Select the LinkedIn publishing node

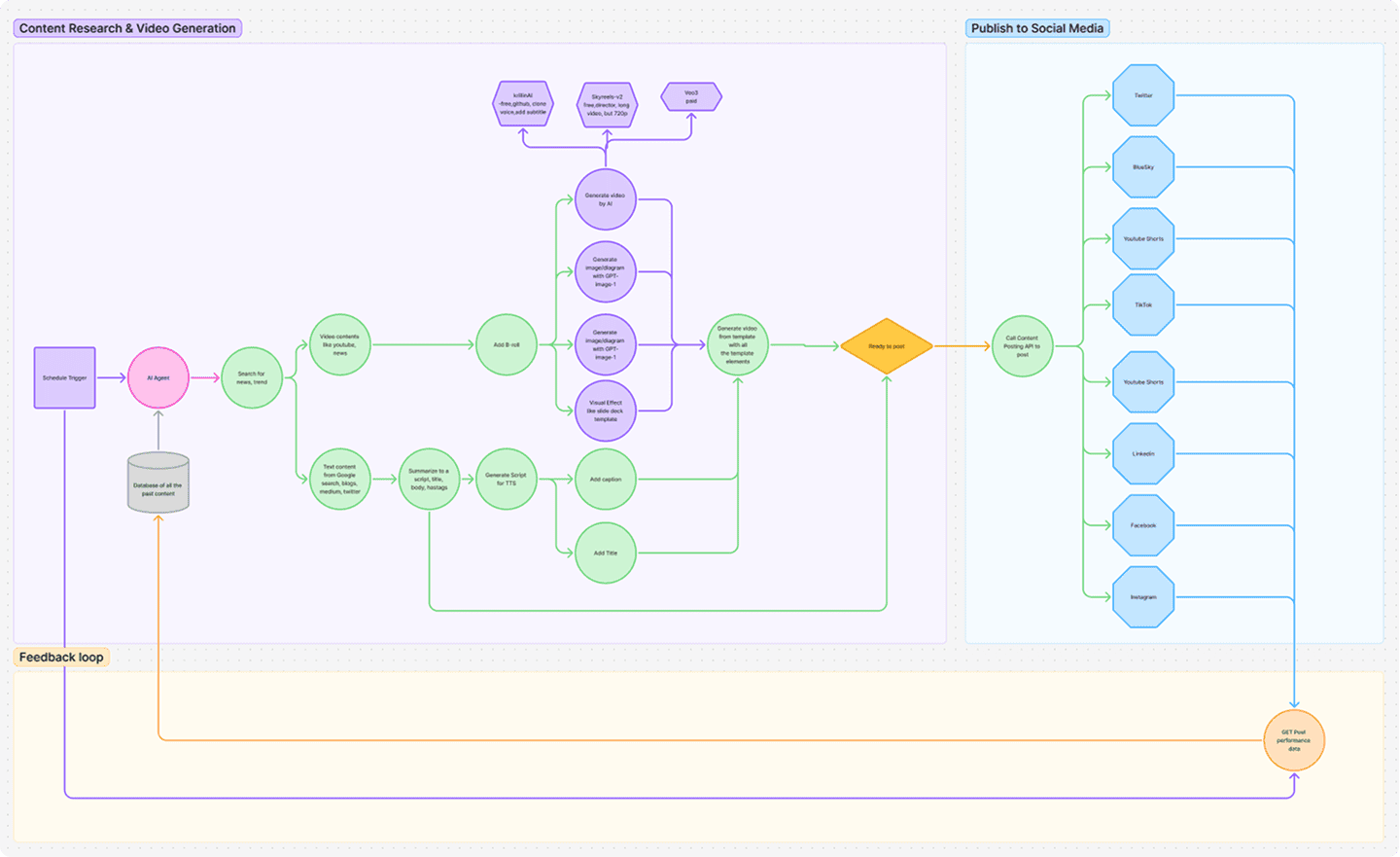[1143, 454]
